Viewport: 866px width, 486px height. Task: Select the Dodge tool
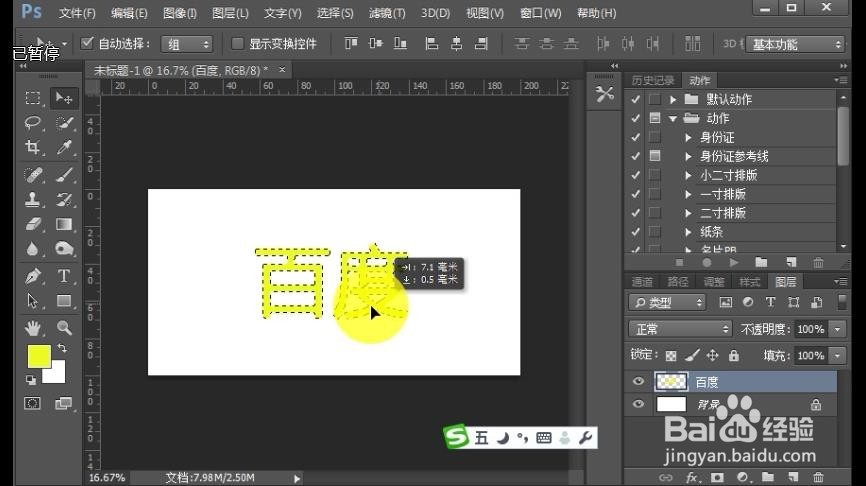click(x=64, y=249)
